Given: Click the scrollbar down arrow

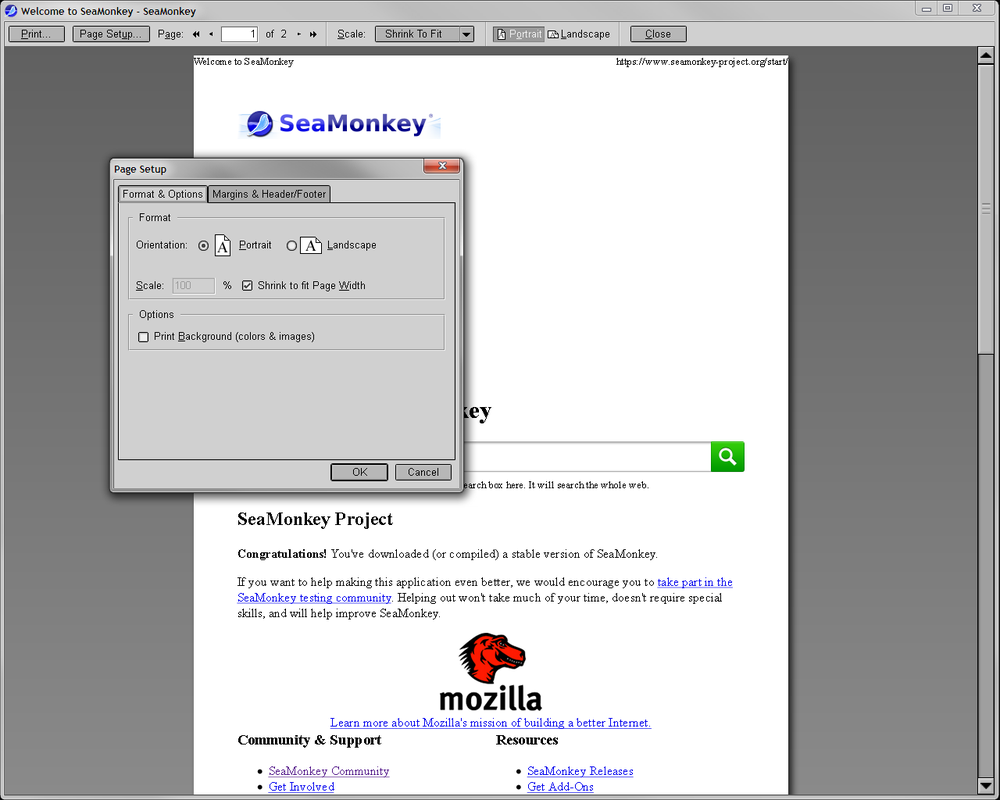Looking at the screenshot, I should [986, 786].
